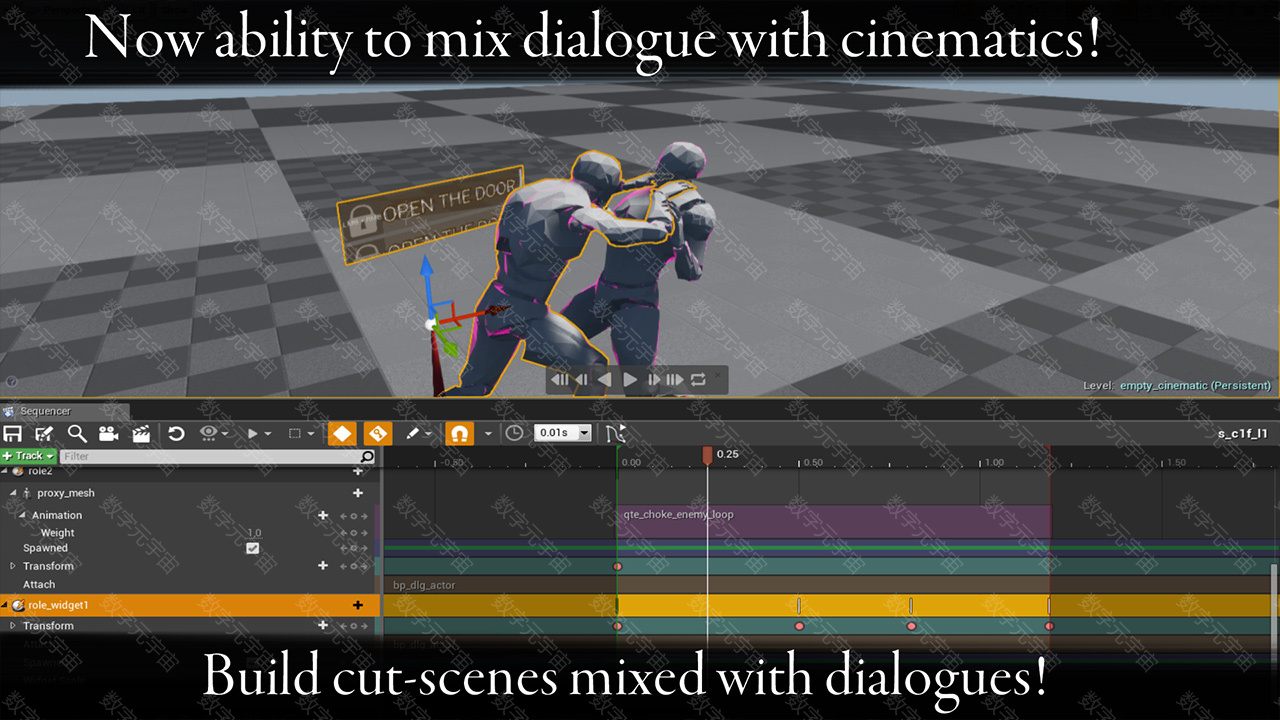Add key on proxy_mesh Transform row dot
Viewport: 1280px width, 720px height.
352,566
